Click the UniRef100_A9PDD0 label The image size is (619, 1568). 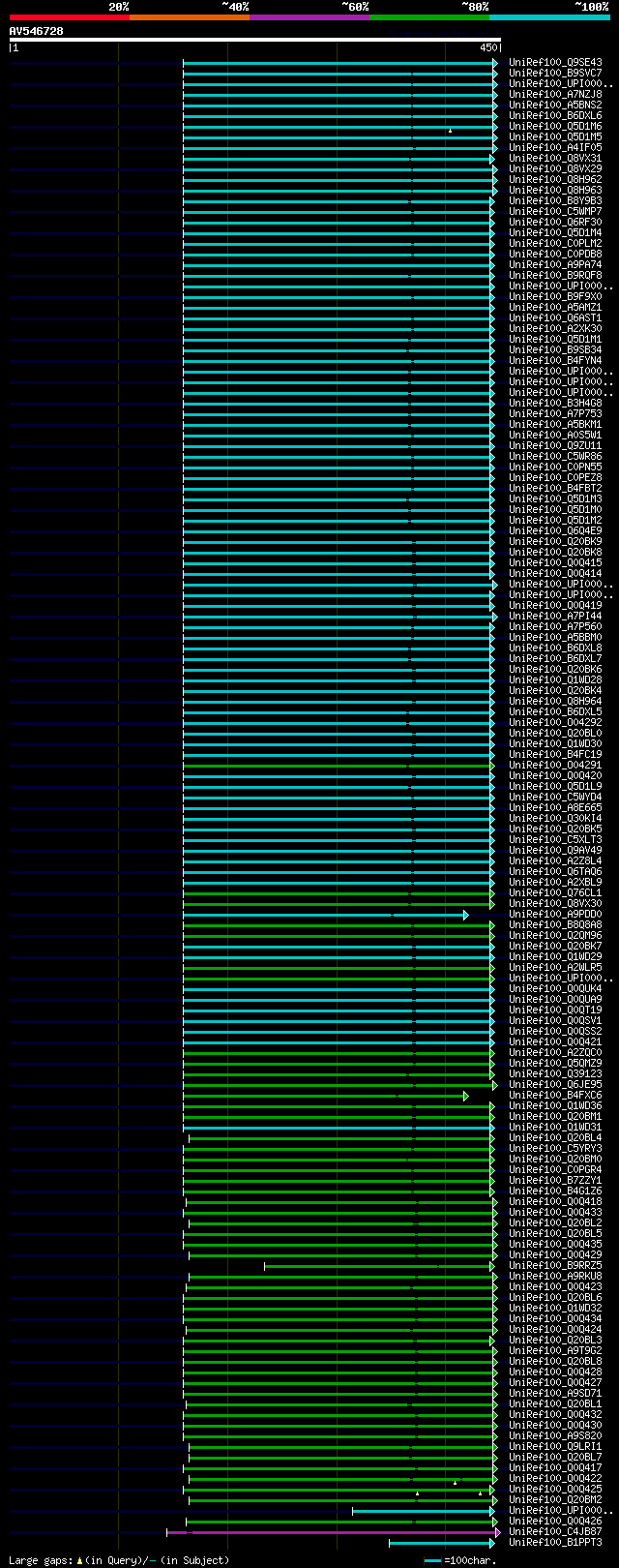point(555,914)
